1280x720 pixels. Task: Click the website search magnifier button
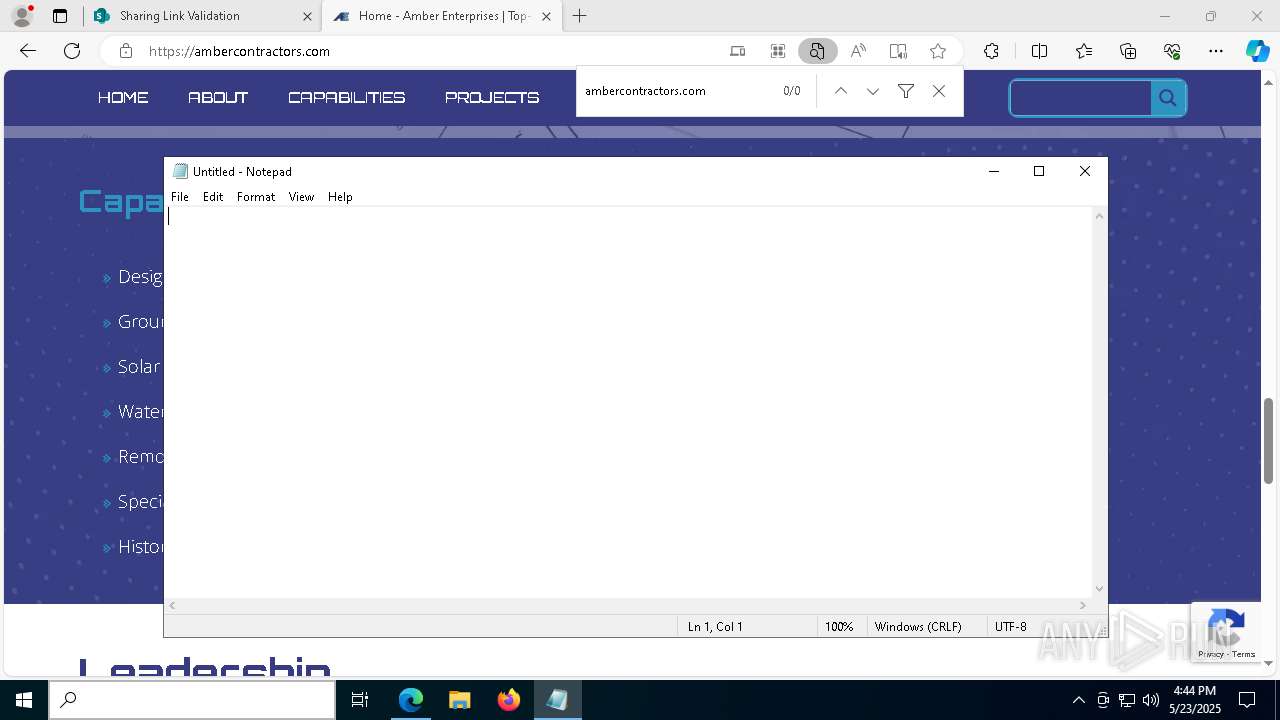pos(1168,98)
